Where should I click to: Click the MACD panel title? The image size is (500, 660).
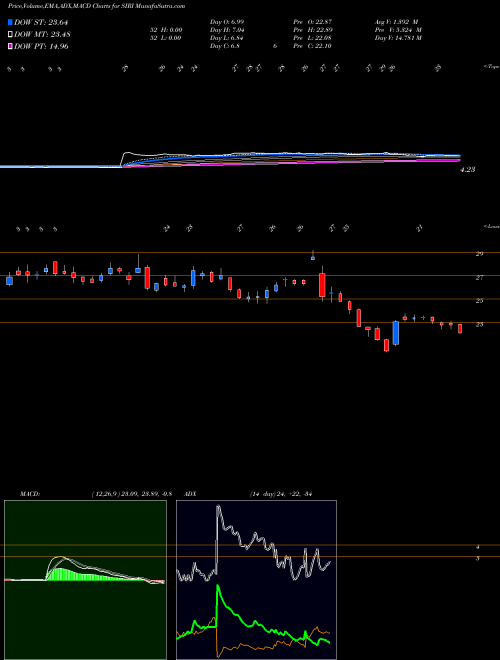tap(29, 494)
